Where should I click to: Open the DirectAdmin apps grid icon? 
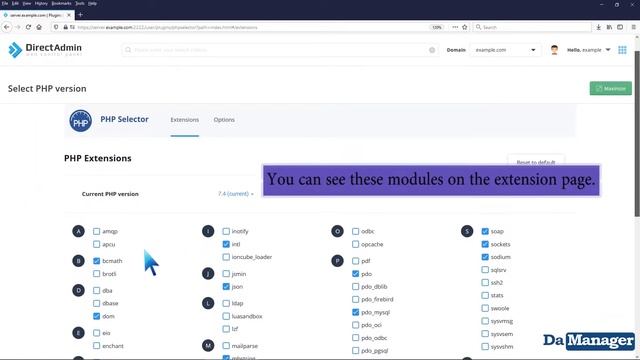click(622, 50)
